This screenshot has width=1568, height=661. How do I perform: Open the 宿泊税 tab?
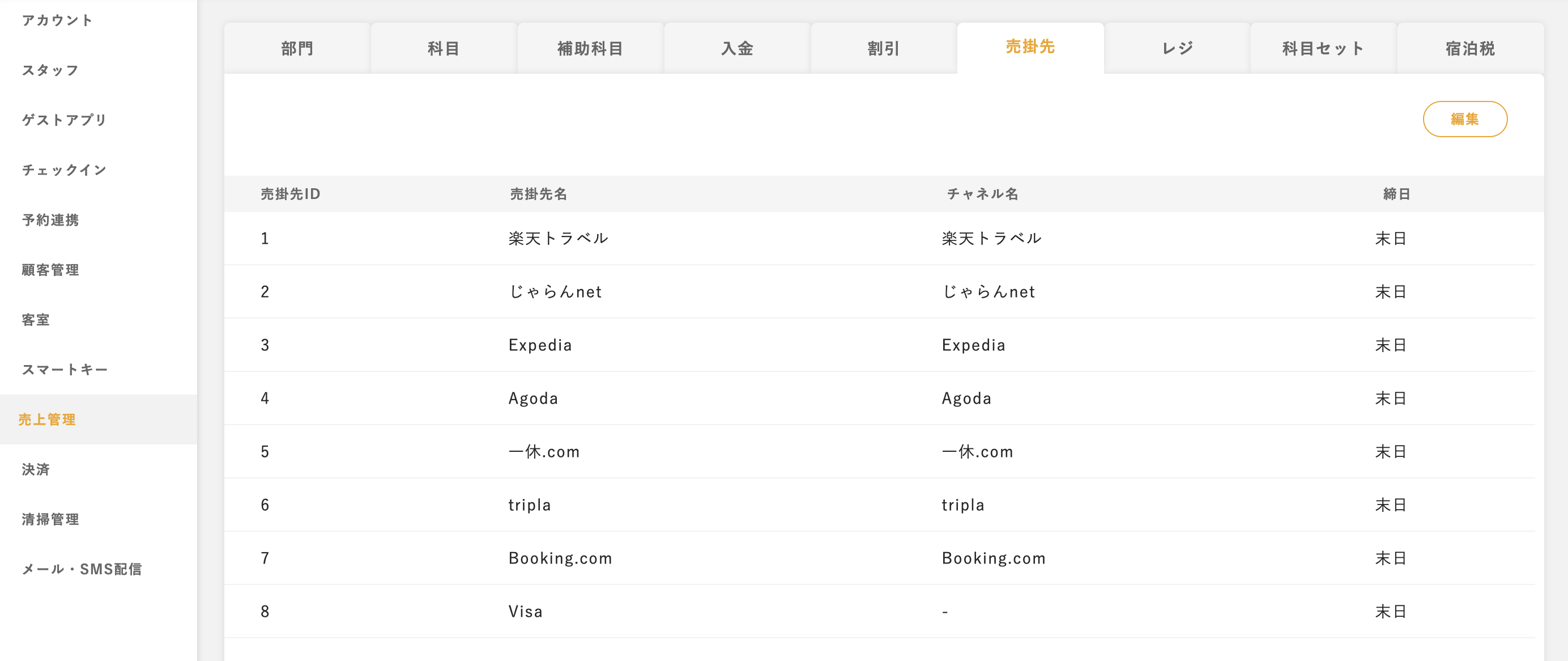point(1471,48)
